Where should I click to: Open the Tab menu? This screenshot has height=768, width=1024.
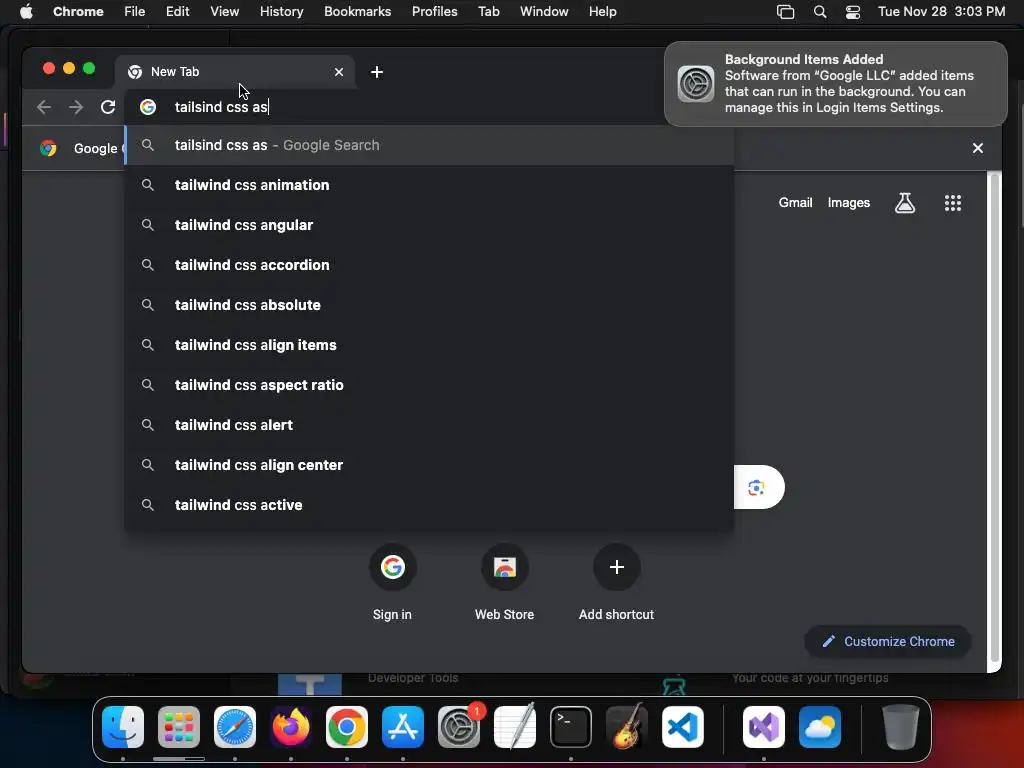[488, 12]
